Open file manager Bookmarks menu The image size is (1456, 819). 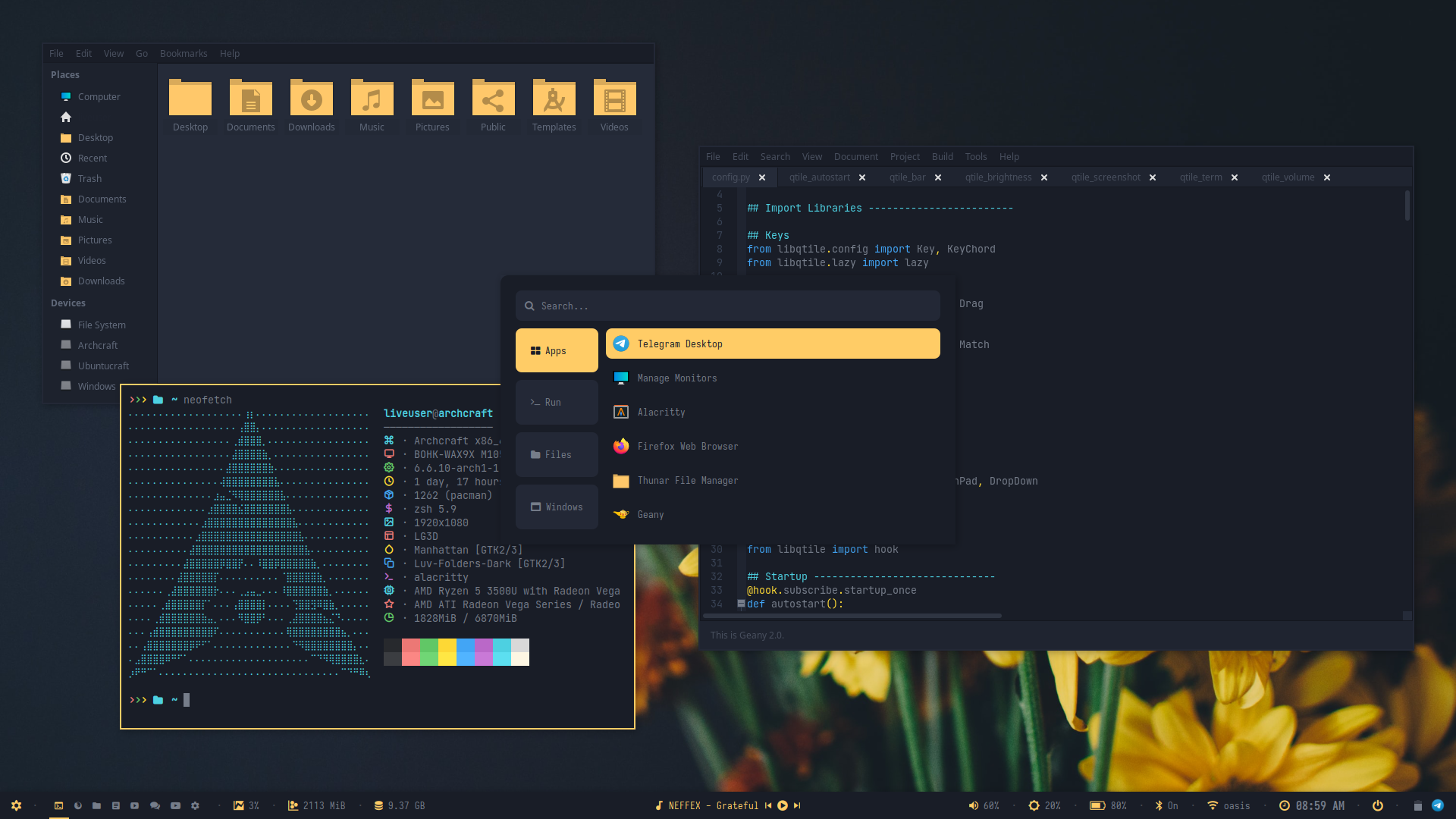coord(183,53)
